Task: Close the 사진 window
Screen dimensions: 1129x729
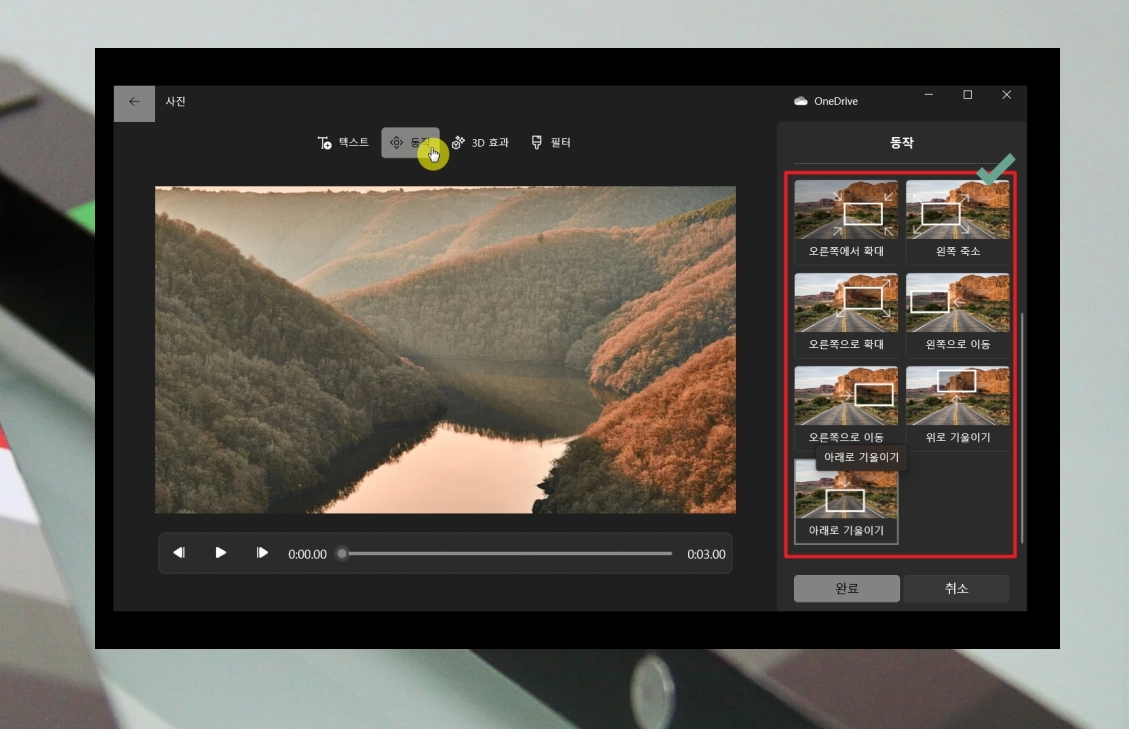Action: tap(1007, 95)
